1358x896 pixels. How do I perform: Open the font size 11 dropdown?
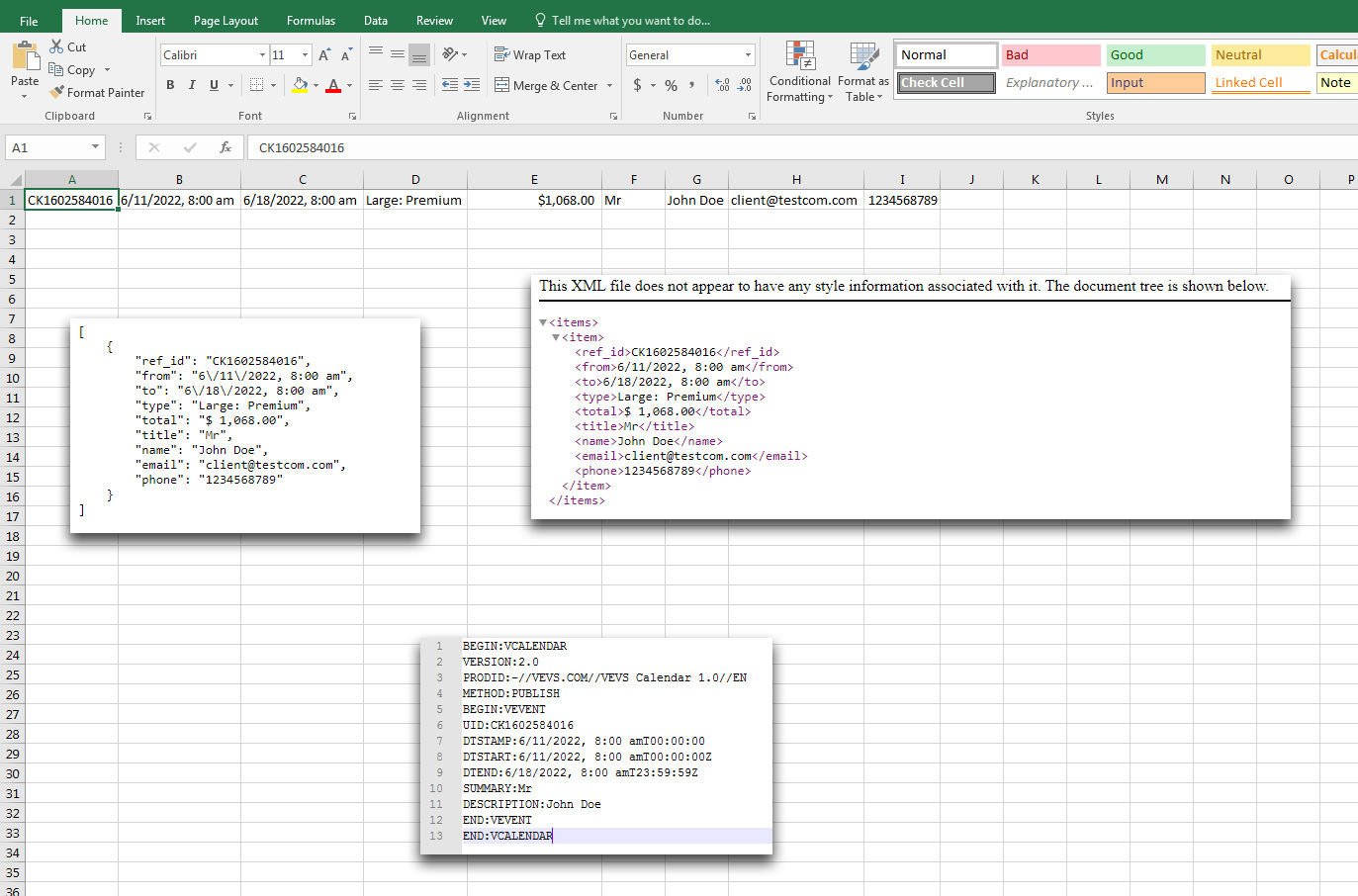click(x=305, y=55)
